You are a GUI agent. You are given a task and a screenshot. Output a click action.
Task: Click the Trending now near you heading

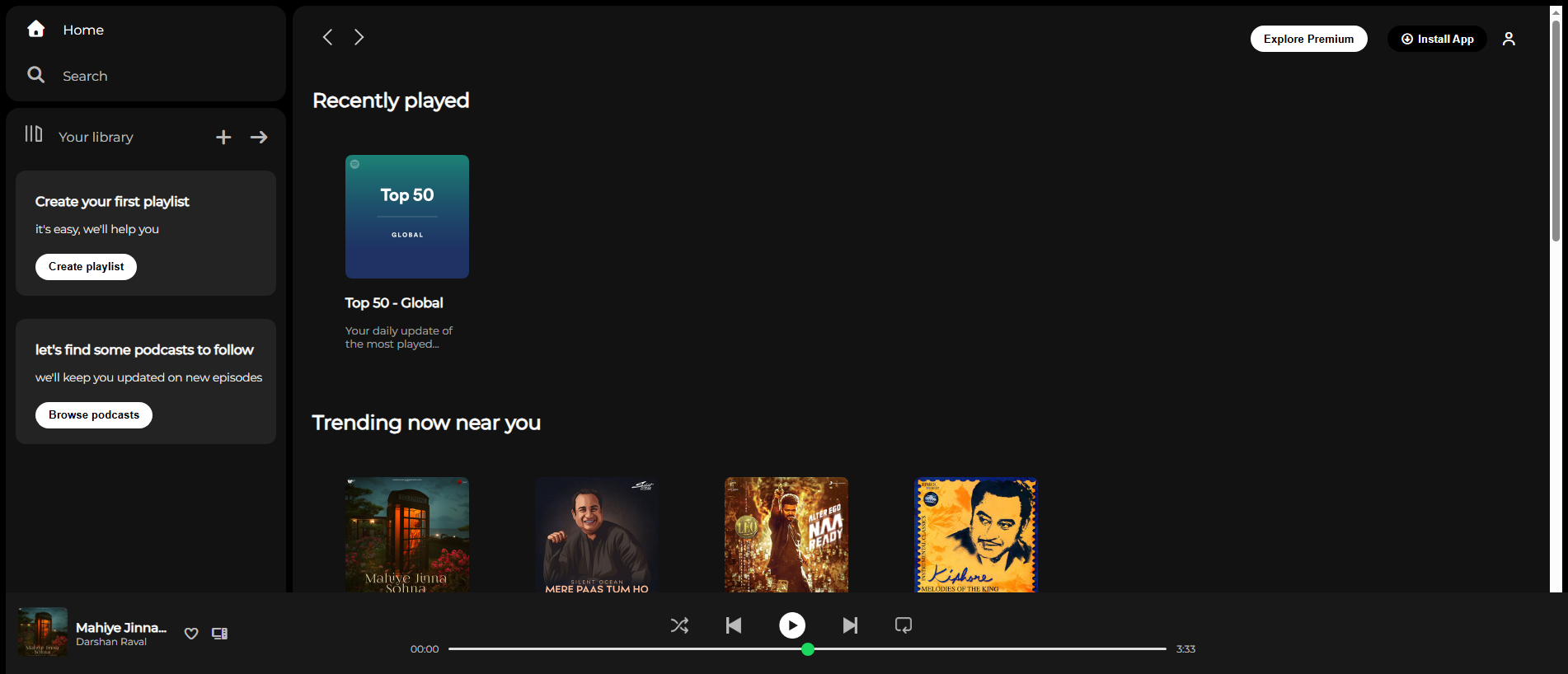pos(426,423)
